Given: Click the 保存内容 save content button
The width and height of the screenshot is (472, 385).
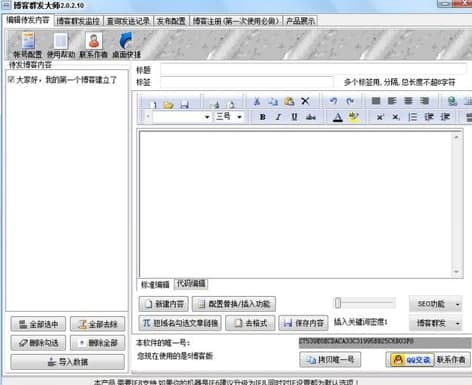Looking at the screenshot, I should click(x=303, y=323).
